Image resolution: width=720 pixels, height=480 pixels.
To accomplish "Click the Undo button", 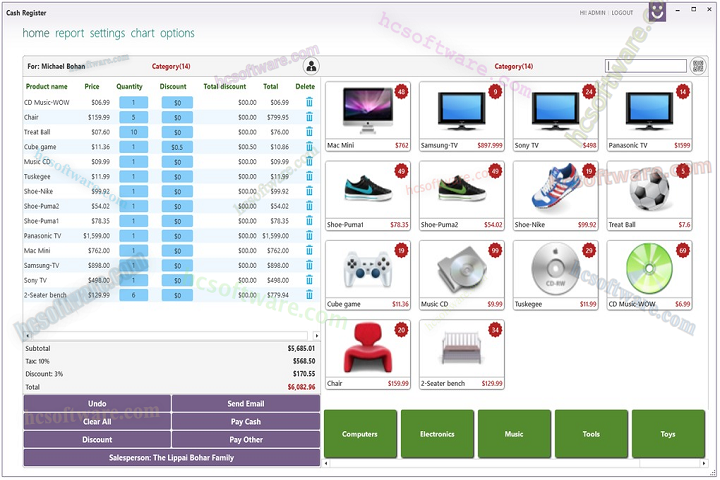I will click(x=97, y=404).
